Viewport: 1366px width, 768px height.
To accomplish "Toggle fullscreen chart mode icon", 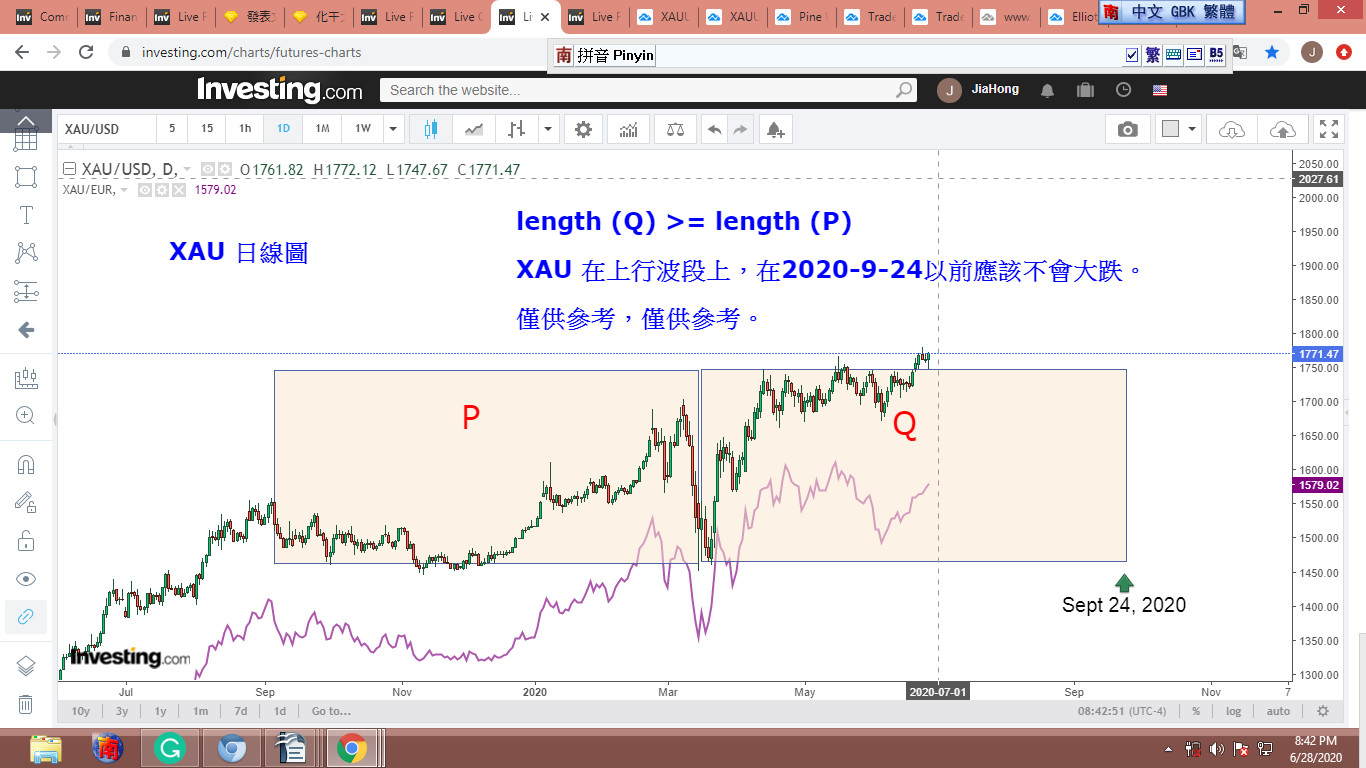I will coord(1328,129).
